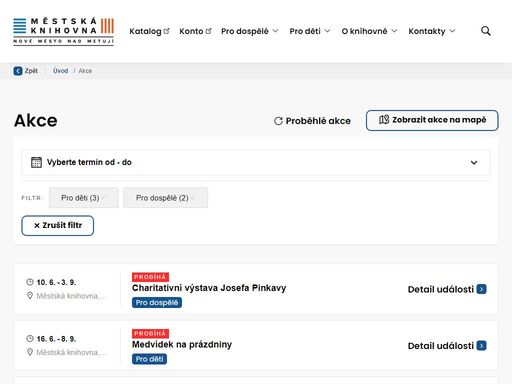This screenshot has width=512, height=384.
Task: Toggle the Pro dospělé (2) filter
Action: 166,198
